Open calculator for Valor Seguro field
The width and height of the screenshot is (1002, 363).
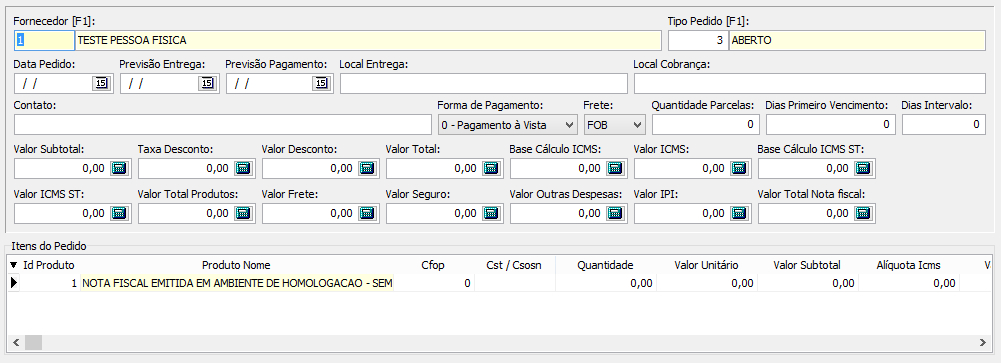click(x=491, y=213)
